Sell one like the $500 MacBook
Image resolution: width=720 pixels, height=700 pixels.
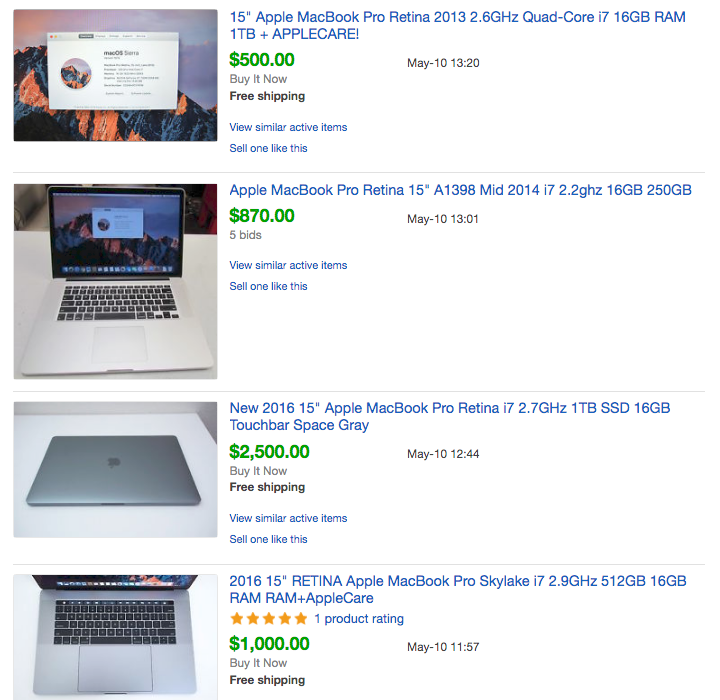268,148
